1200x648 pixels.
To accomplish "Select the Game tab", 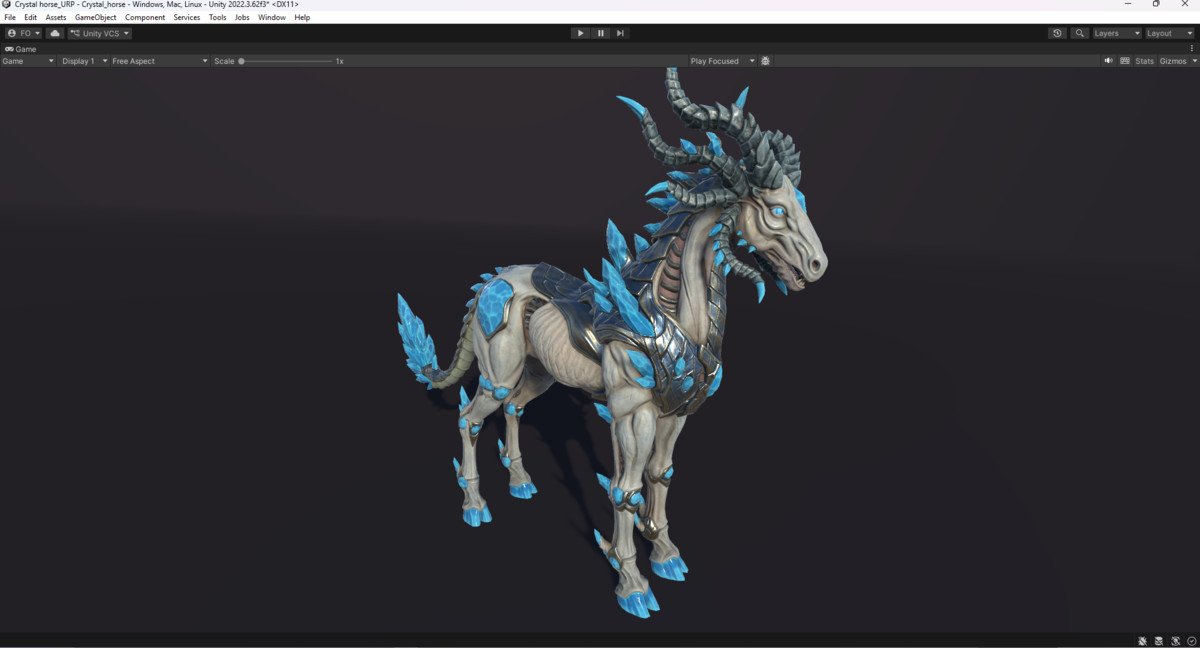I will (21, 49).
